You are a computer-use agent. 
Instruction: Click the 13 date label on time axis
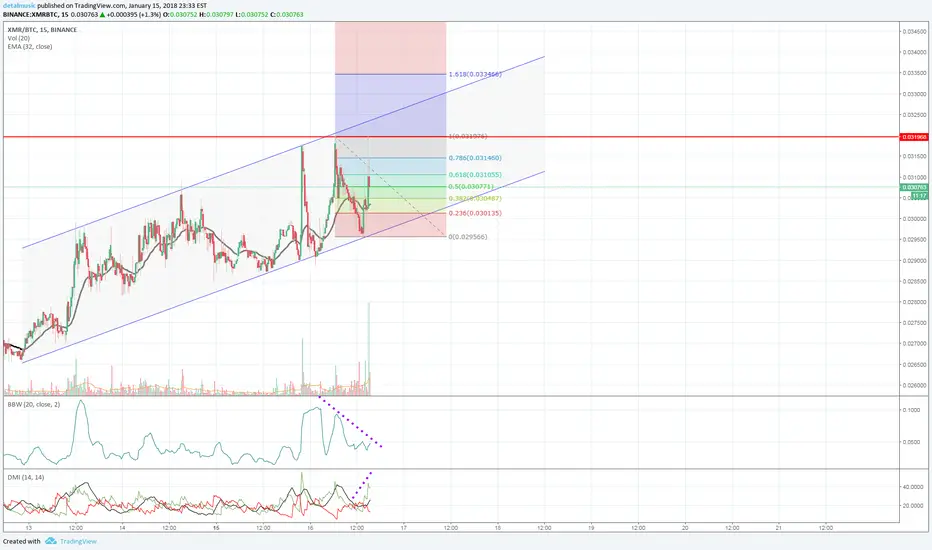click(29, 527)
